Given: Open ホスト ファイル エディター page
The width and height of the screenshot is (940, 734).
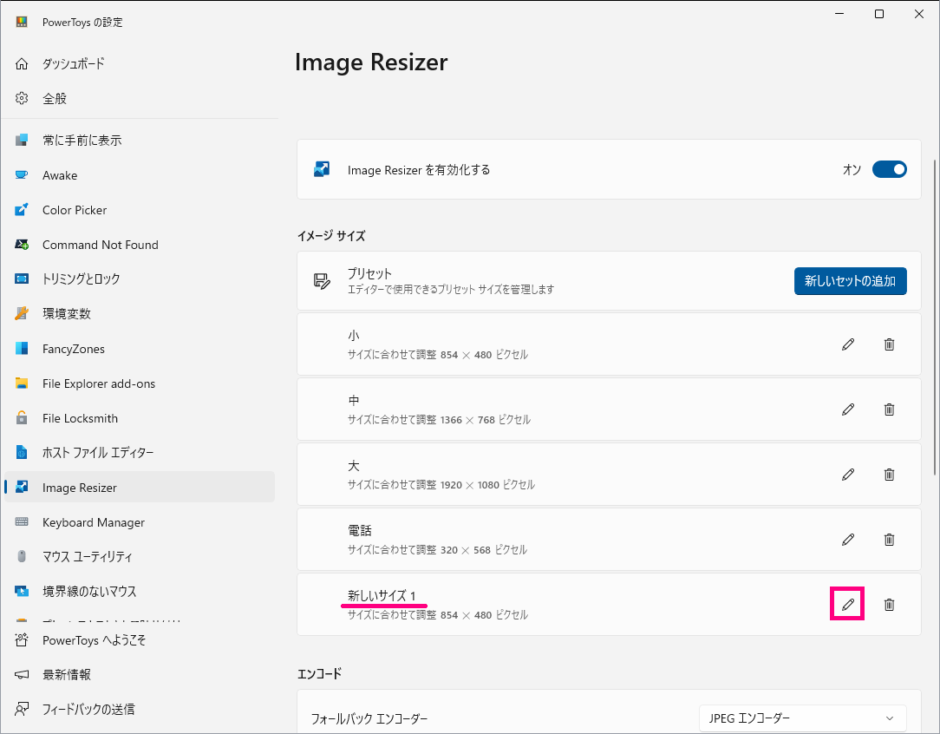Looking at the screenshot, I should 139,453.
